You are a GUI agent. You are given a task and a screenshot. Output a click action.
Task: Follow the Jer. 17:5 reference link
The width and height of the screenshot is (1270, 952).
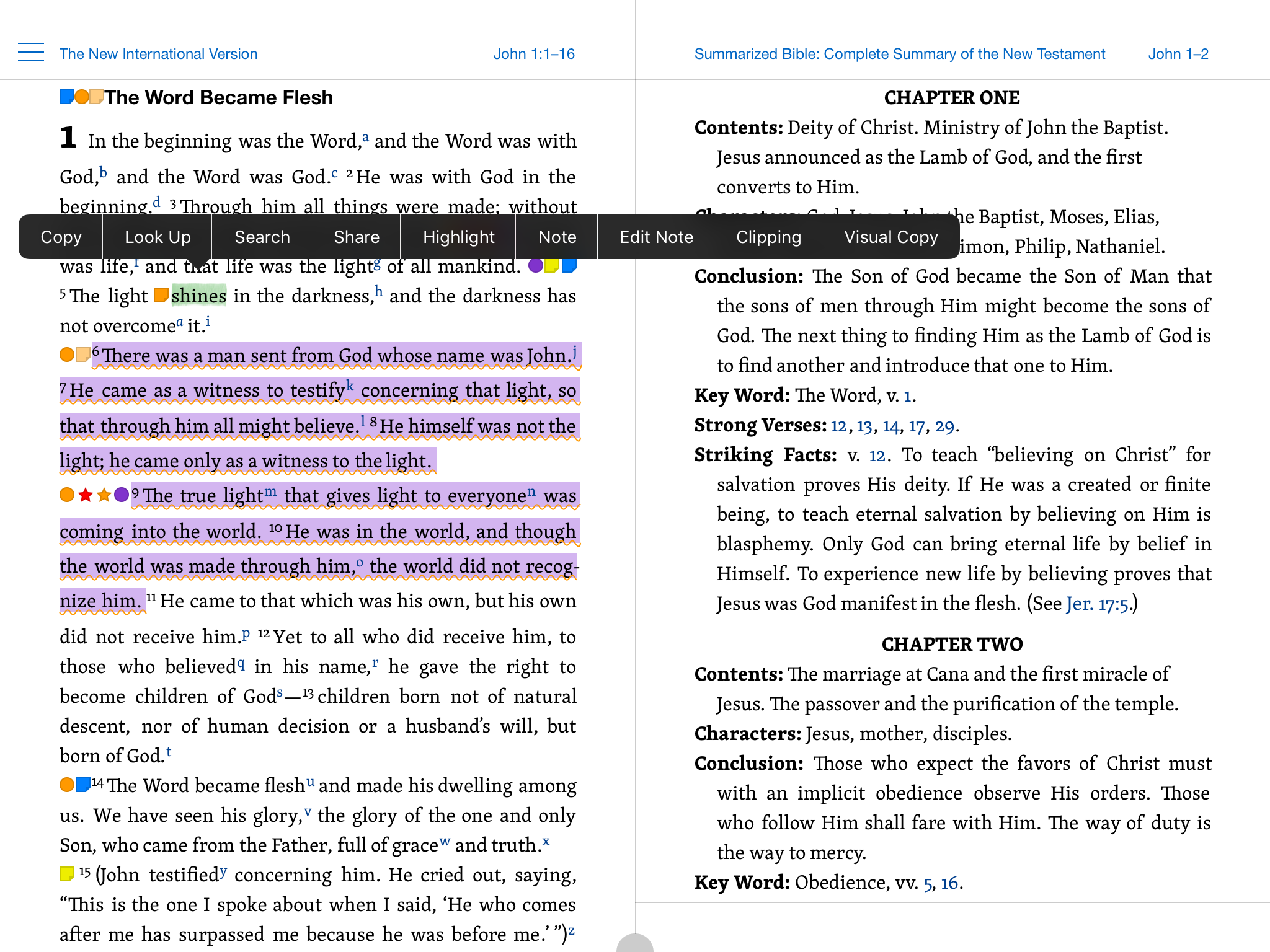point(1096,604)
